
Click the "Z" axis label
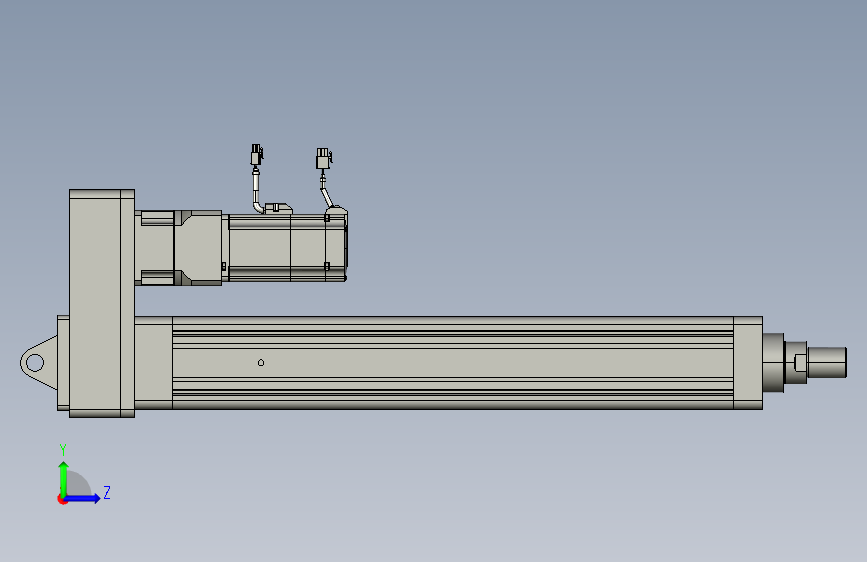[107, 492]
